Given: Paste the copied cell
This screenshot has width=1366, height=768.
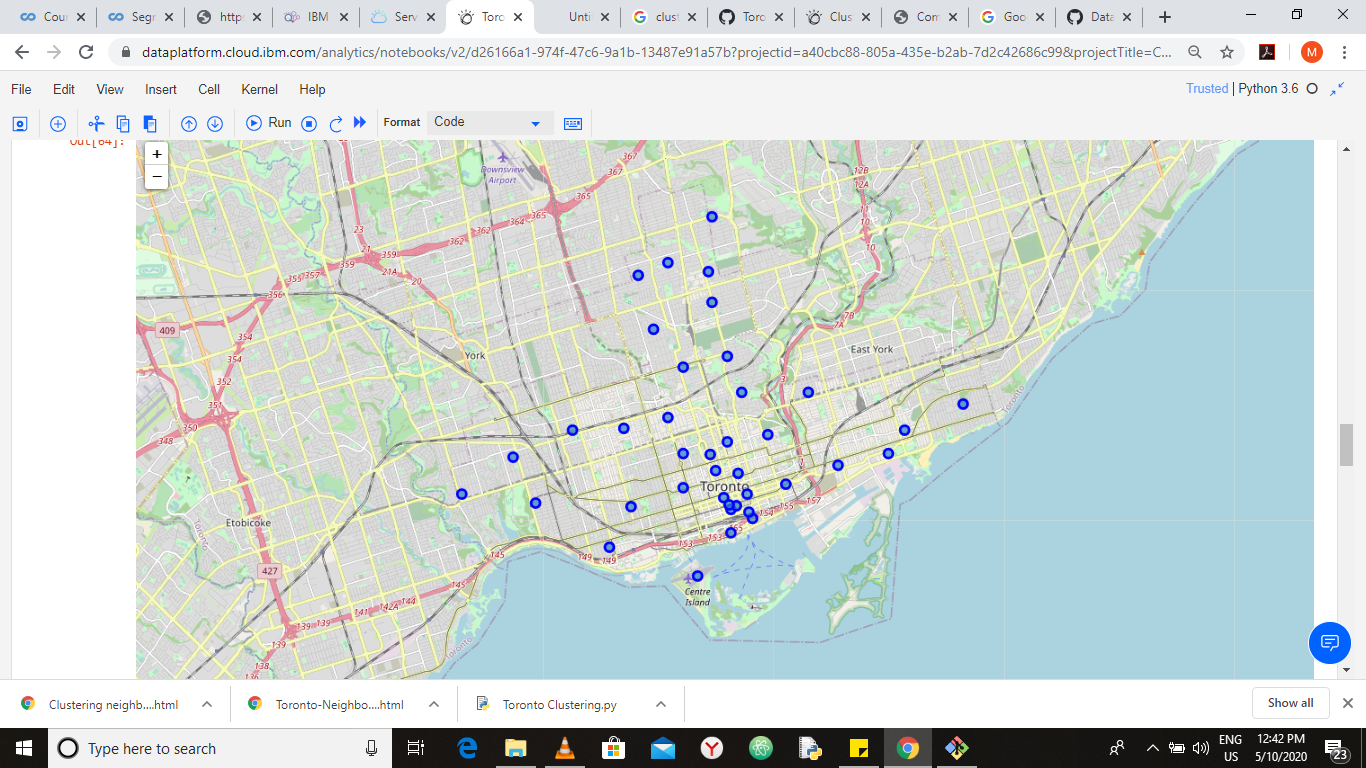Looking at the screenshot, I should pyautogui.click(x=149, y=122).
